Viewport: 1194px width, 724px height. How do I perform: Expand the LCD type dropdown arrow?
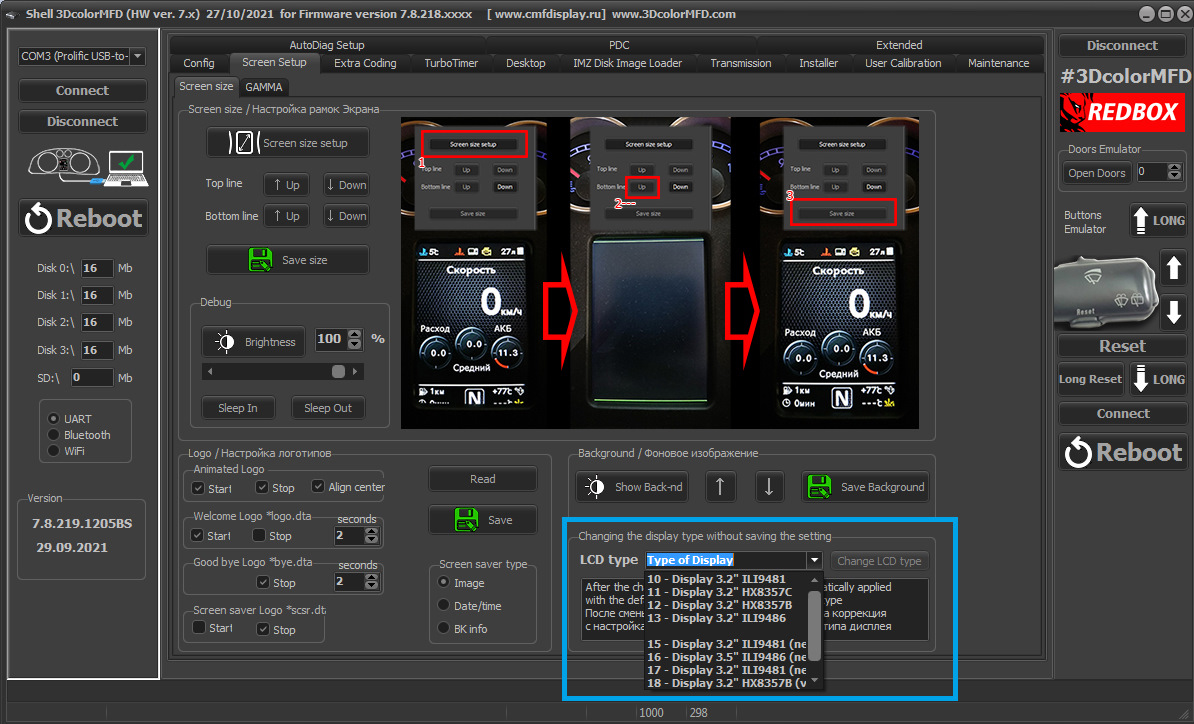pyautogui.click(x=814, y=561)
